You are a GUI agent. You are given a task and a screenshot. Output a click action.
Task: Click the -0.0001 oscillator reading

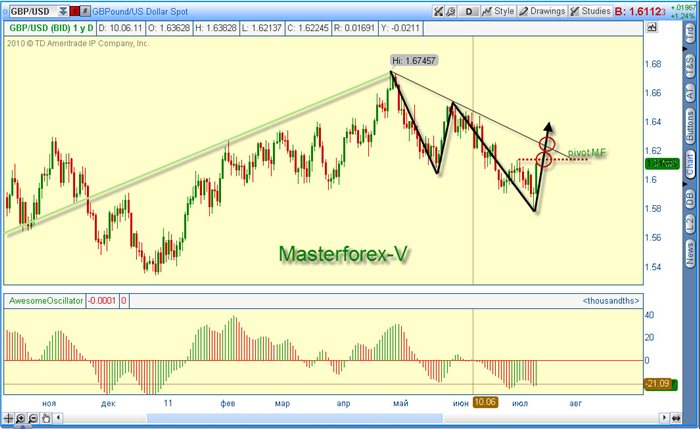pyautogui.click(x=102, y=301)
